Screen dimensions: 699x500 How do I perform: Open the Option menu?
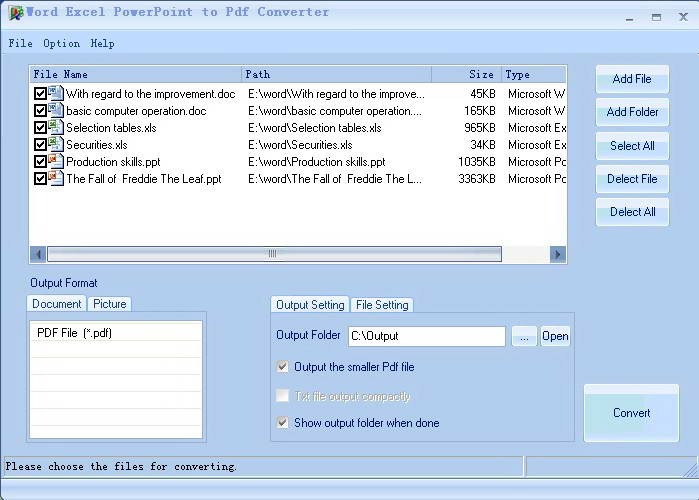(62, 43)
